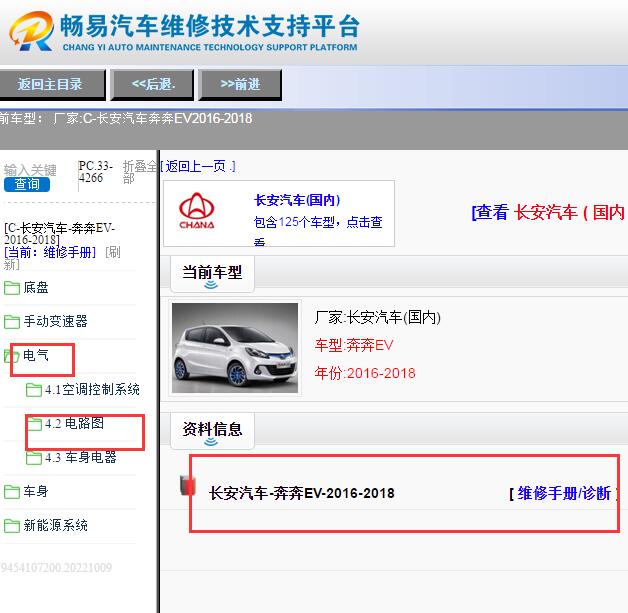Open the folder icon beside 车身
Image resolution: width=628 pixels, height=613 pixels.
[x=12, y=492]
